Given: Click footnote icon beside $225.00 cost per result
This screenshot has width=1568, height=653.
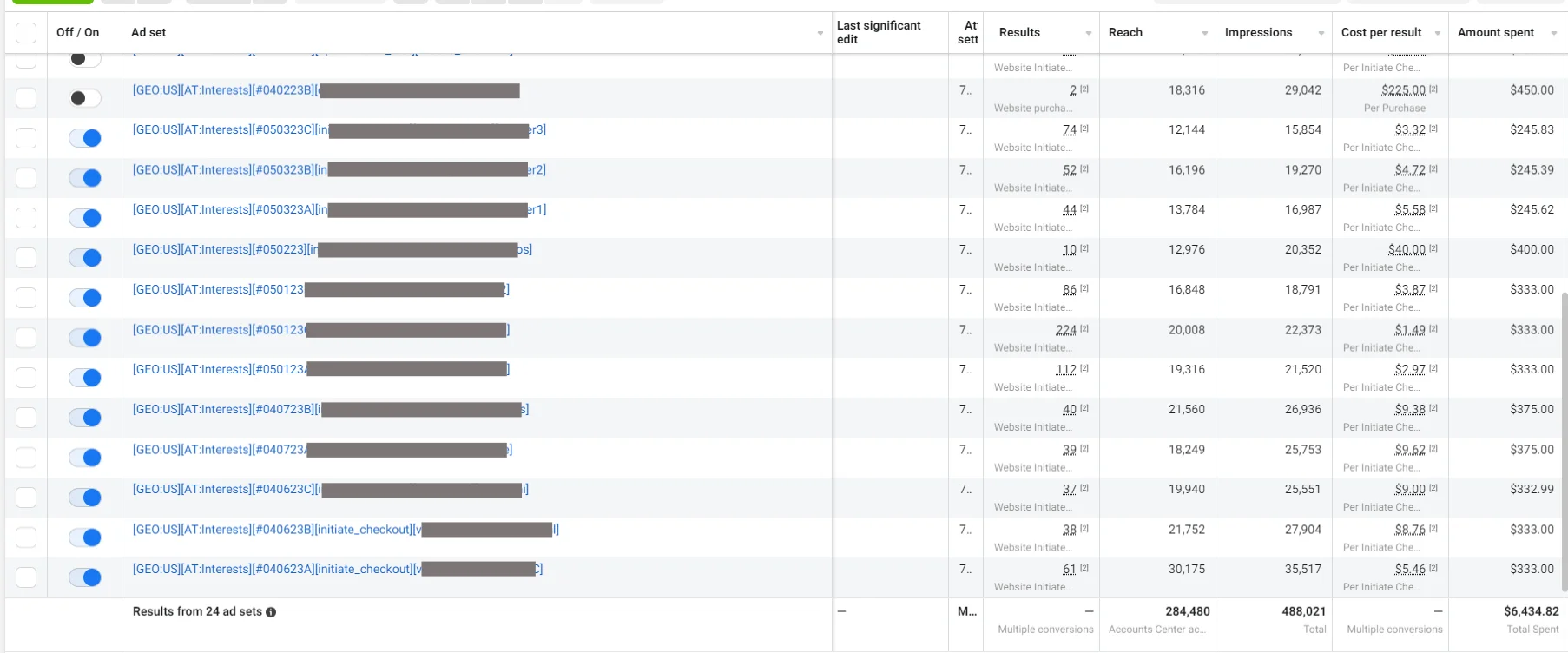Looking at the screenshot, I should (1433, 89).
